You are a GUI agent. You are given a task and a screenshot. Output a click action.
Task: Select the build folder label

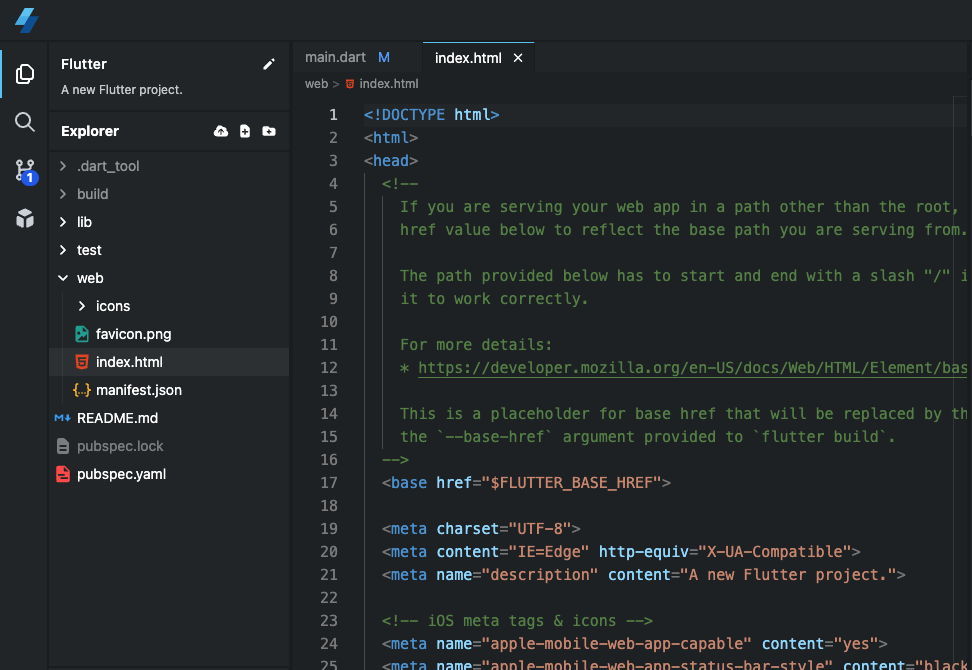[x=92, y=194]
